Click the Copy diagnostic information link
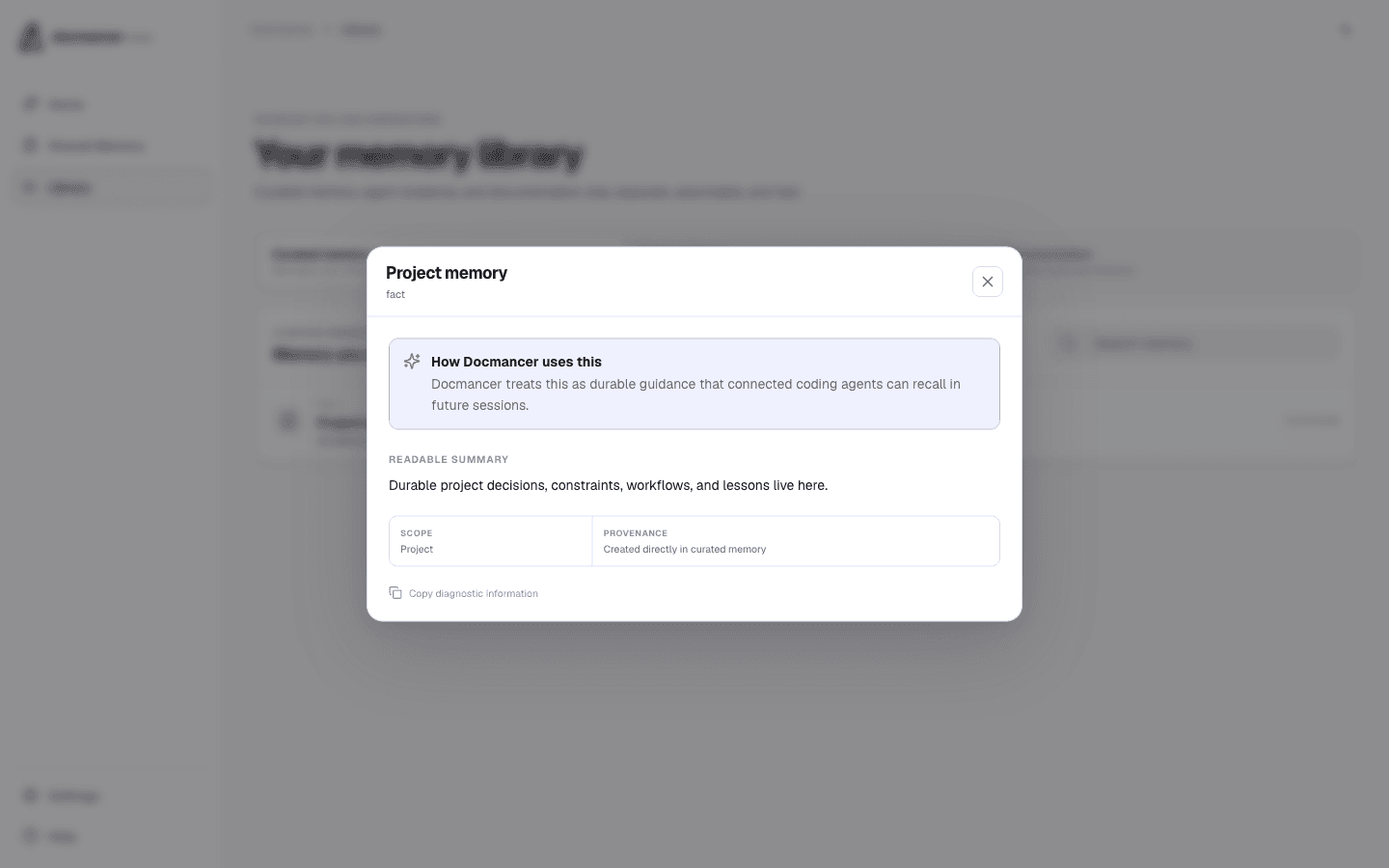Viewport: 1389px width, 868px height. click(x=463, y=593)
